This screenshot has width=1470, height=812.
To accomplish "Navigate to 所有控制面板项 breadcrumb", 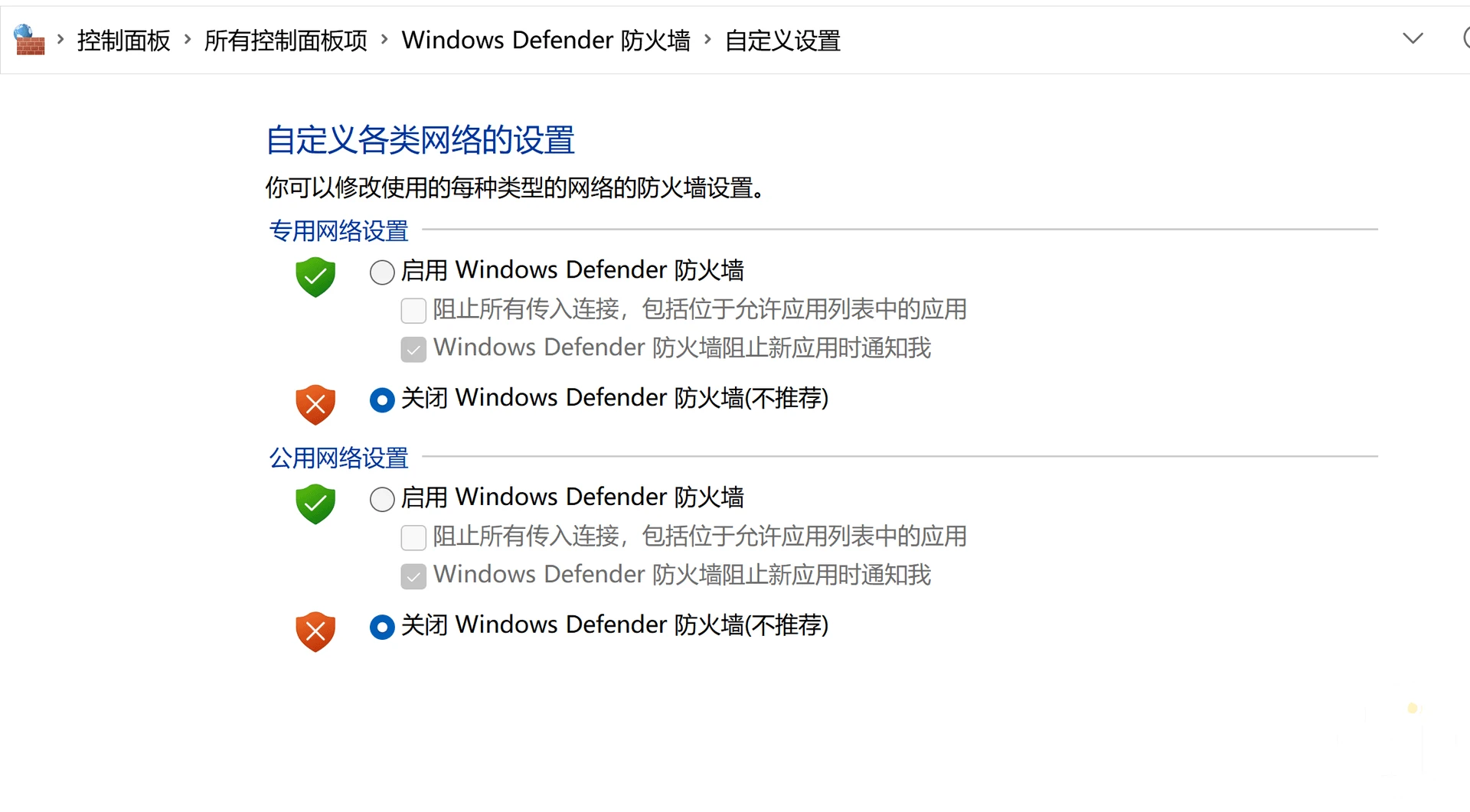I will click(286, 40).
